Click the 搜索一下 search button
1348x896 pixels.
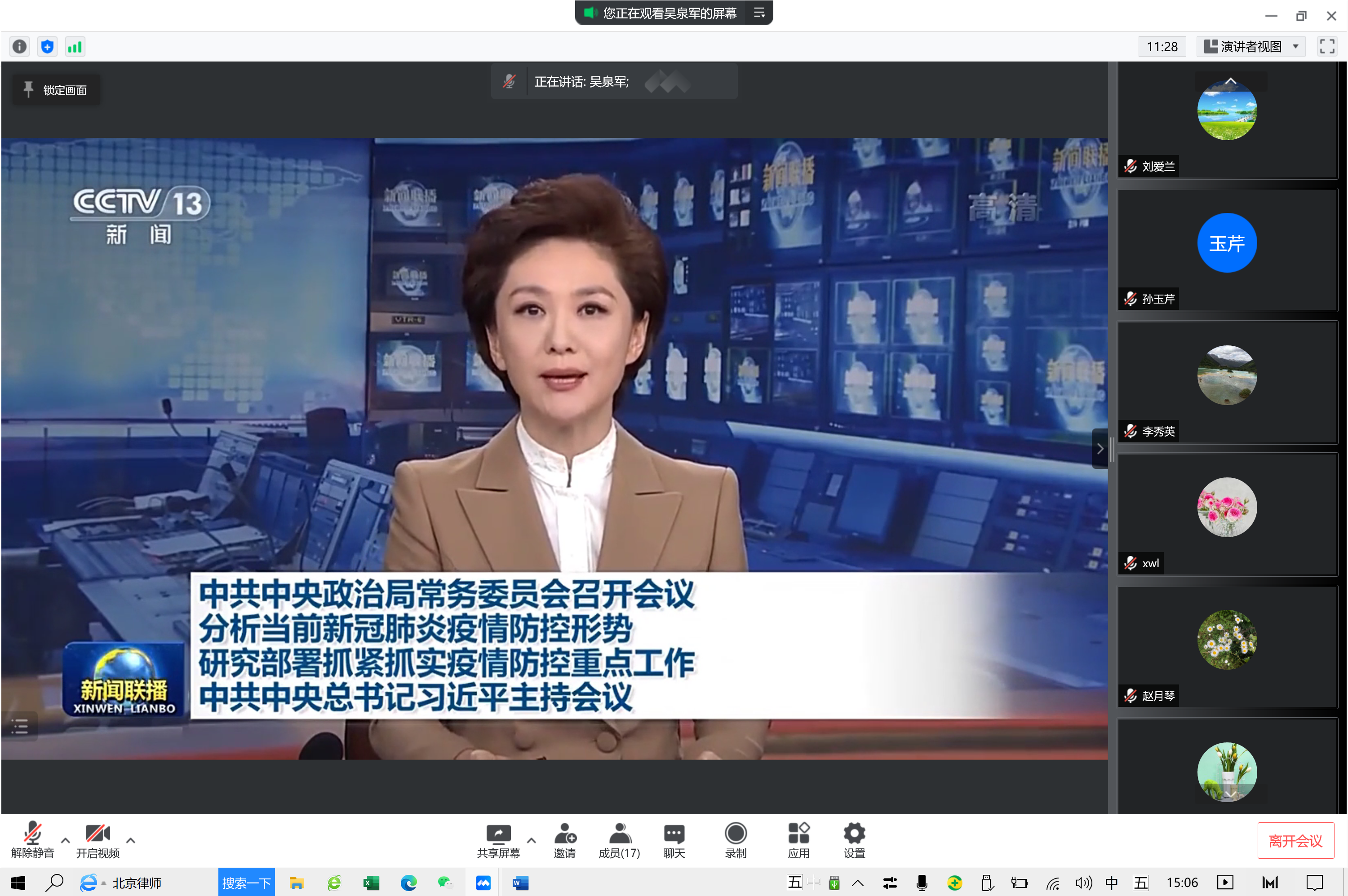pyautogui.click(x=246, y=883)
